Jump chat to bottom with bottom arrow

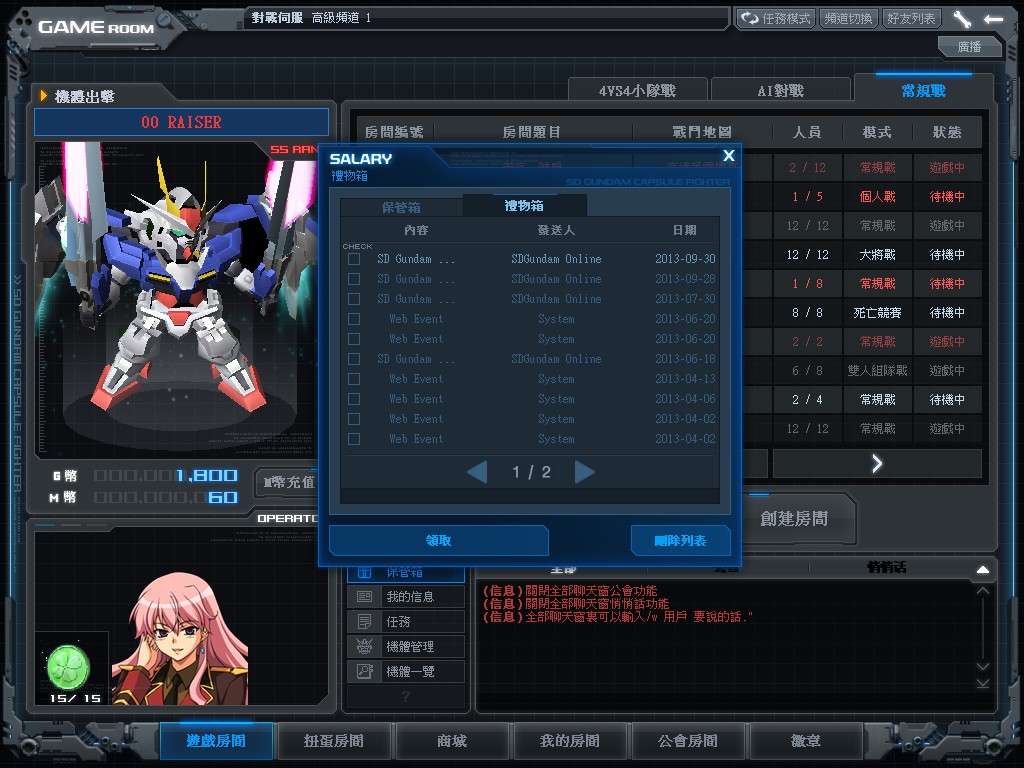coord(983,683)
